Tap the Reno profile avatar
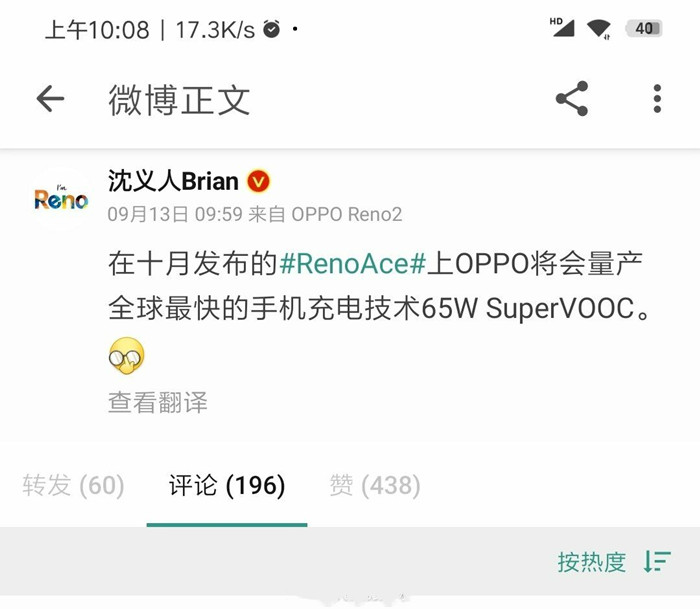Image resolution: width=700 pixels, height=609 pixels. tap(61, 199)
